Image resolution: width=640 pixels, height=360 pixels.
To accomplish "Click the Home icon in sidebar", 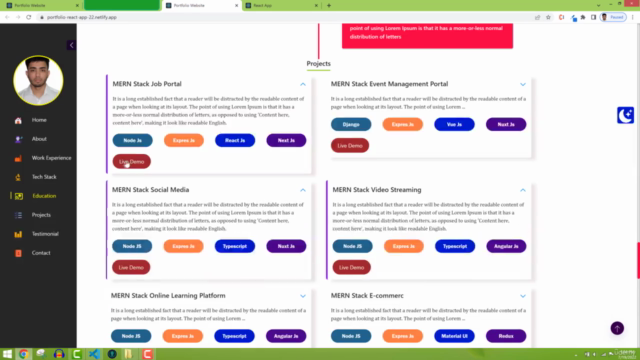I will [18, 120].
